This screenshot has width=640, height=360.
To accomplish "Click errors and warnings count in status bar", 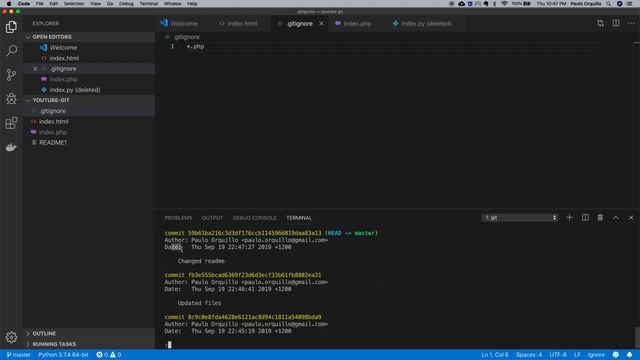I will pyautogui.click(x=109, y=355).
